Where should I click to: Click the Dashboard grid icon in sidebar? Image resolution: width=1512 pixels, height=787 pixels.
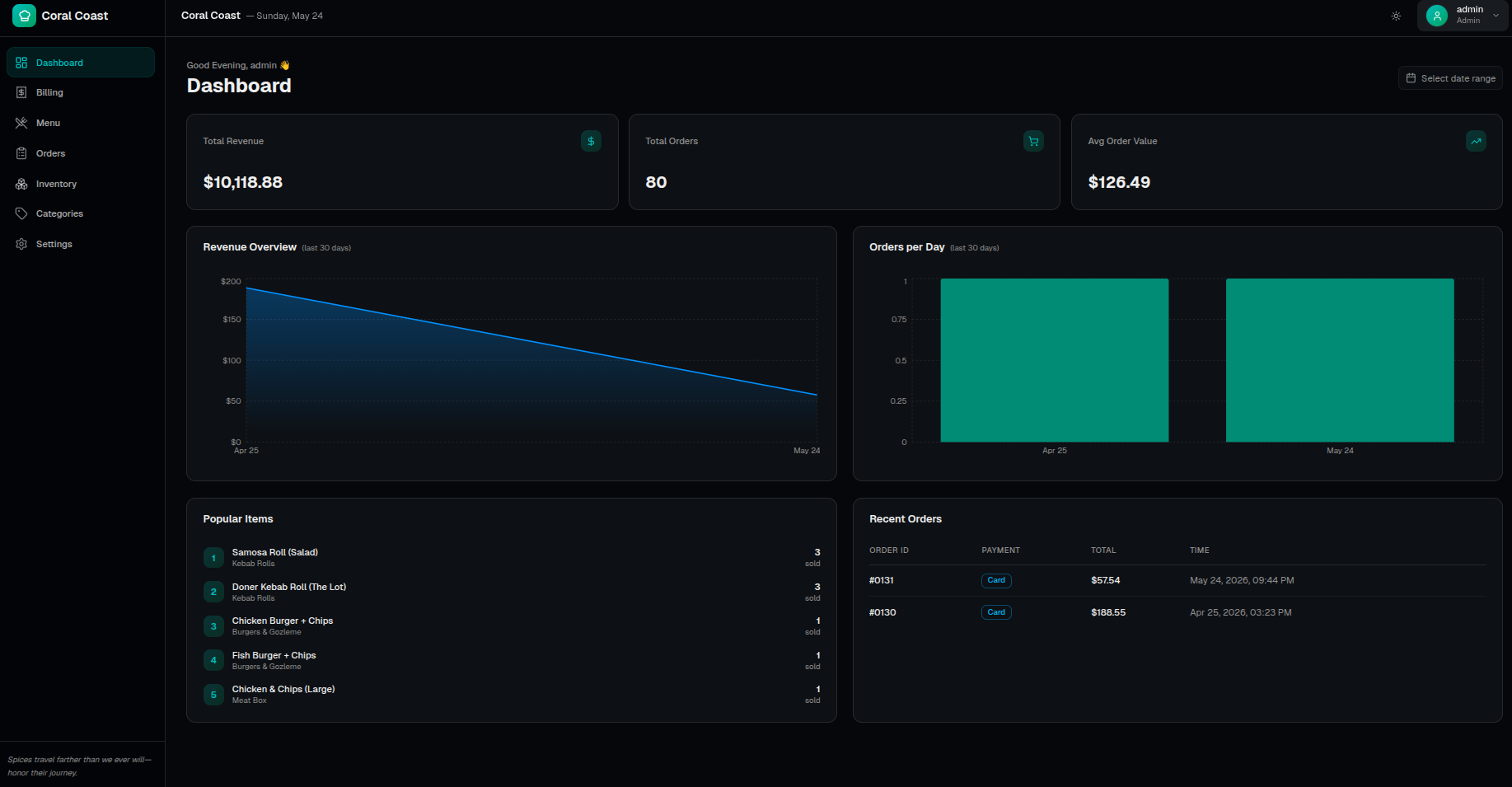coord(21,63)
